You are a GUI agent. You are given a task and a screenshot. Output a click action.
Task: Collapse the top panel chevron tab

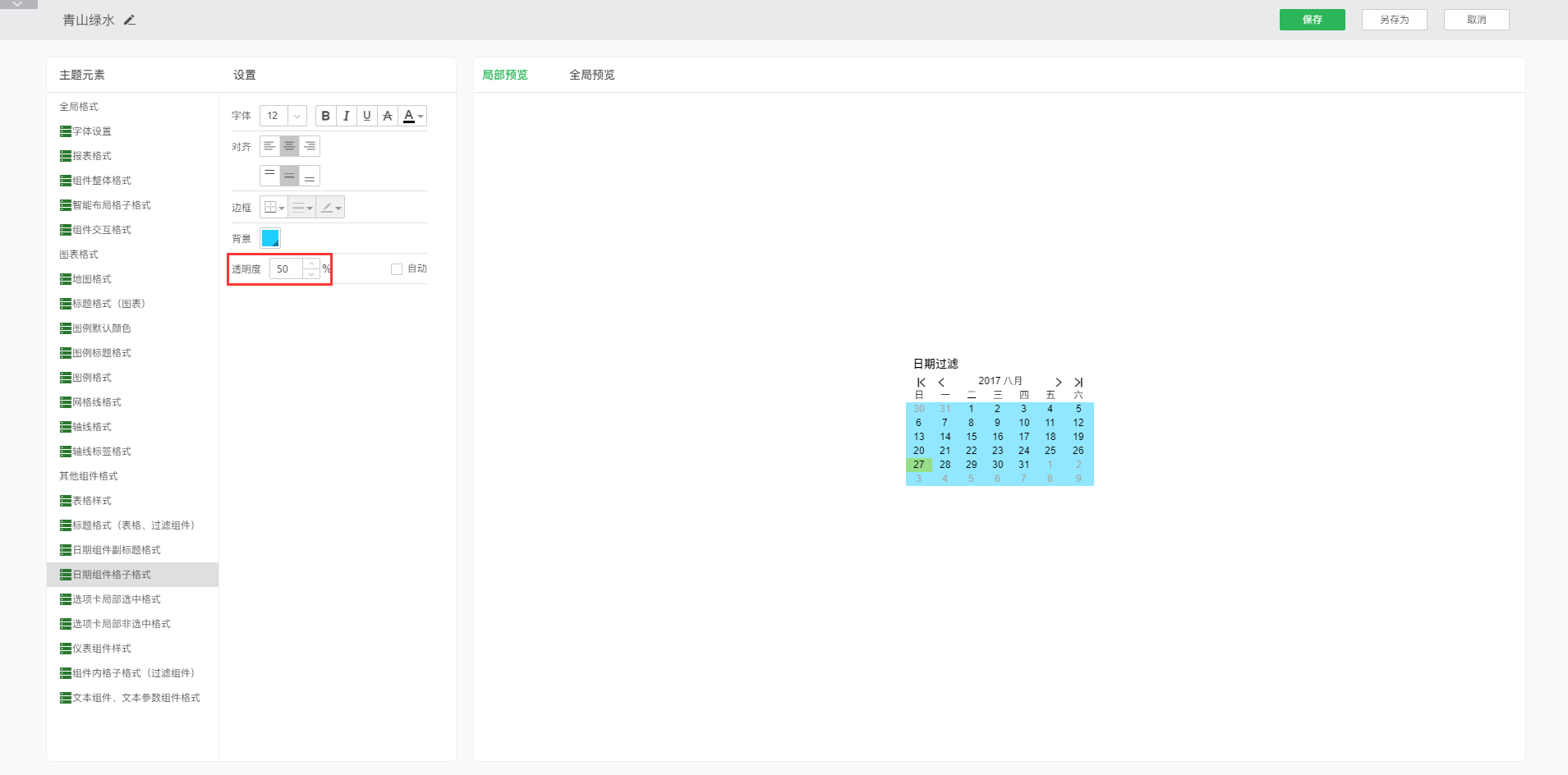(18, 4)
